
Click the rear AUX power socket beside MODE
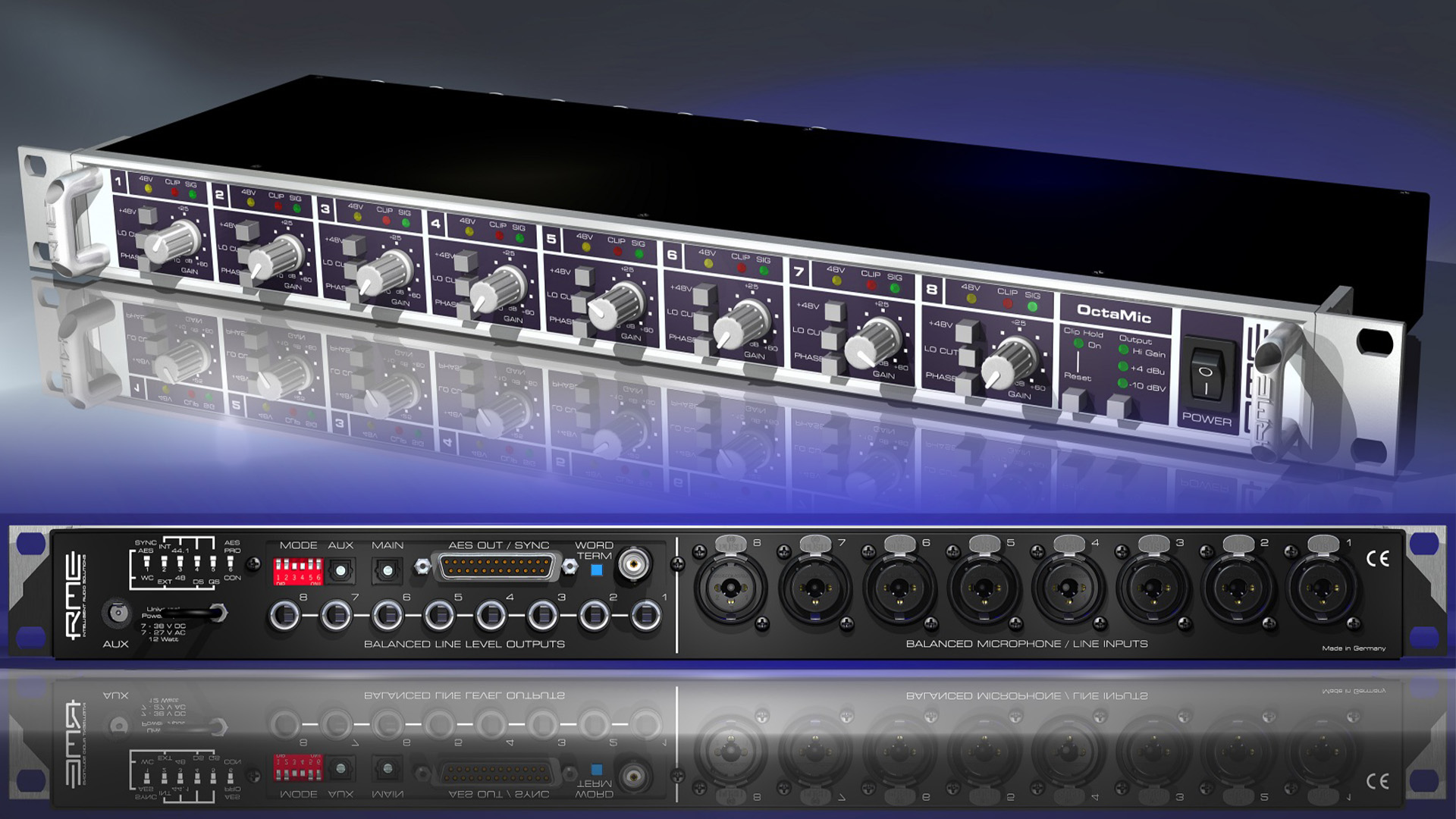341,570
